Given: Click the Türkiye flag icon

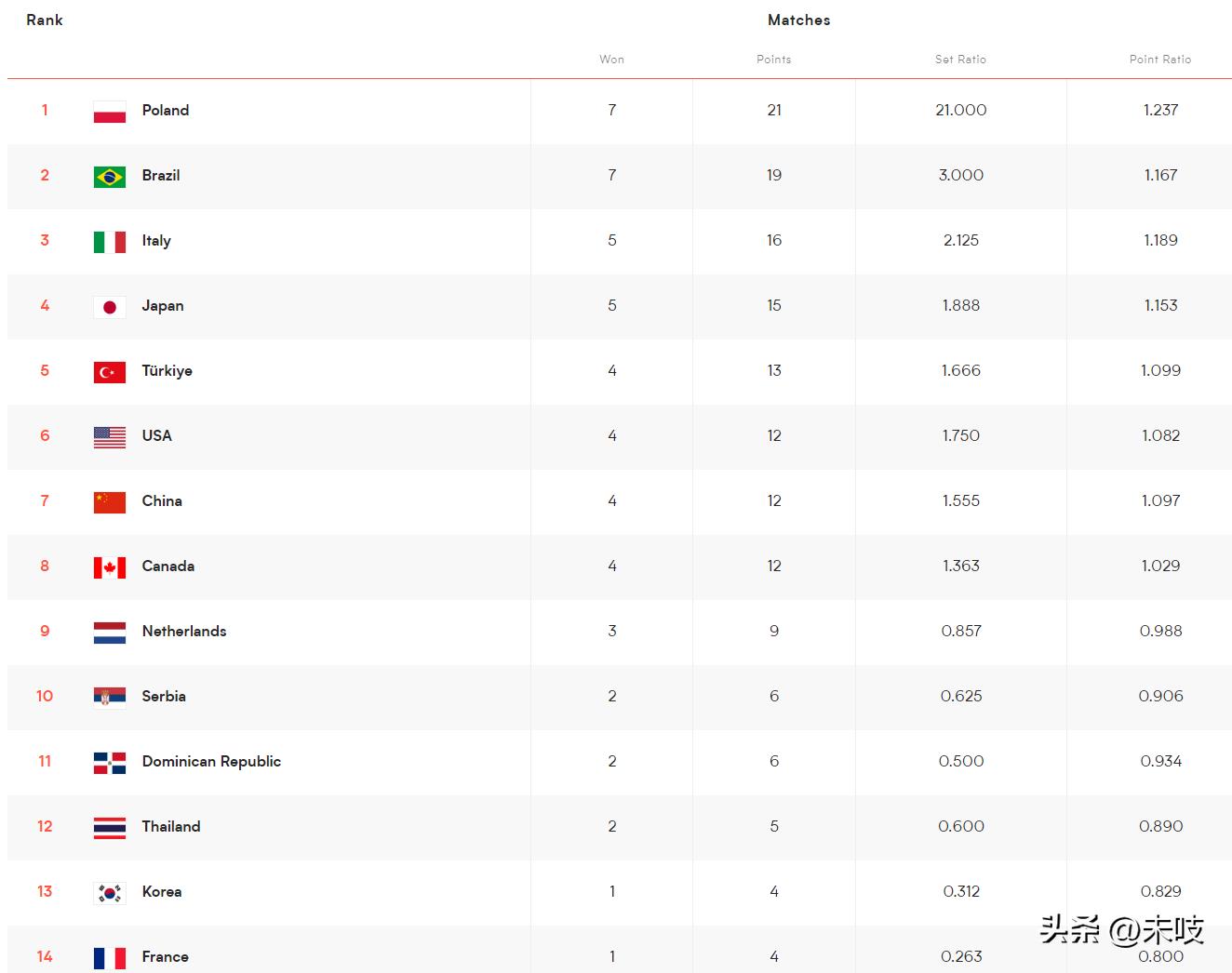Looking at the screenshot, I should tap(110, 371).
